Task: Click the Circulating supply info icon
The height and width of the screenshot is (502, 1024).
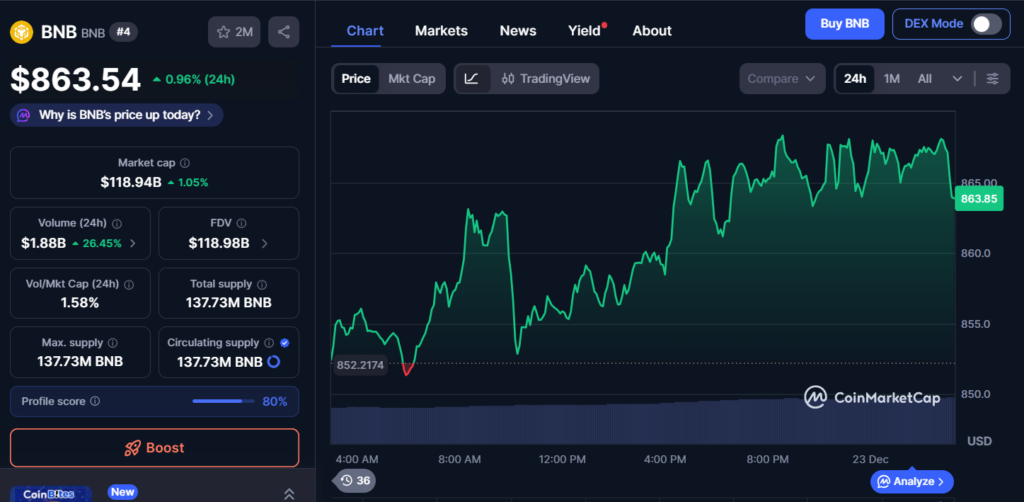Action: tap(269, 343)
